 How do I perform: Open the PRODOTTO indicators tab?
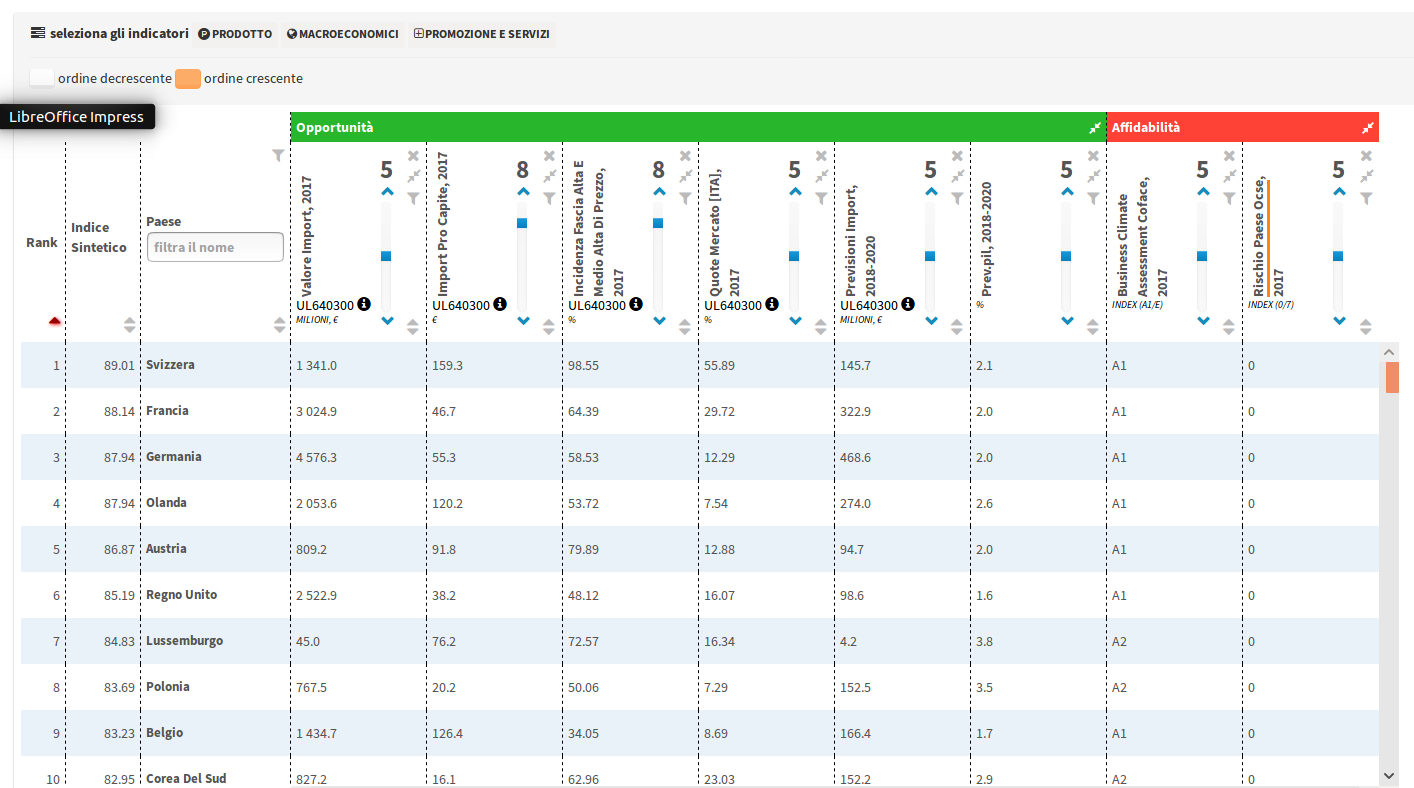(x=235, y=34)
